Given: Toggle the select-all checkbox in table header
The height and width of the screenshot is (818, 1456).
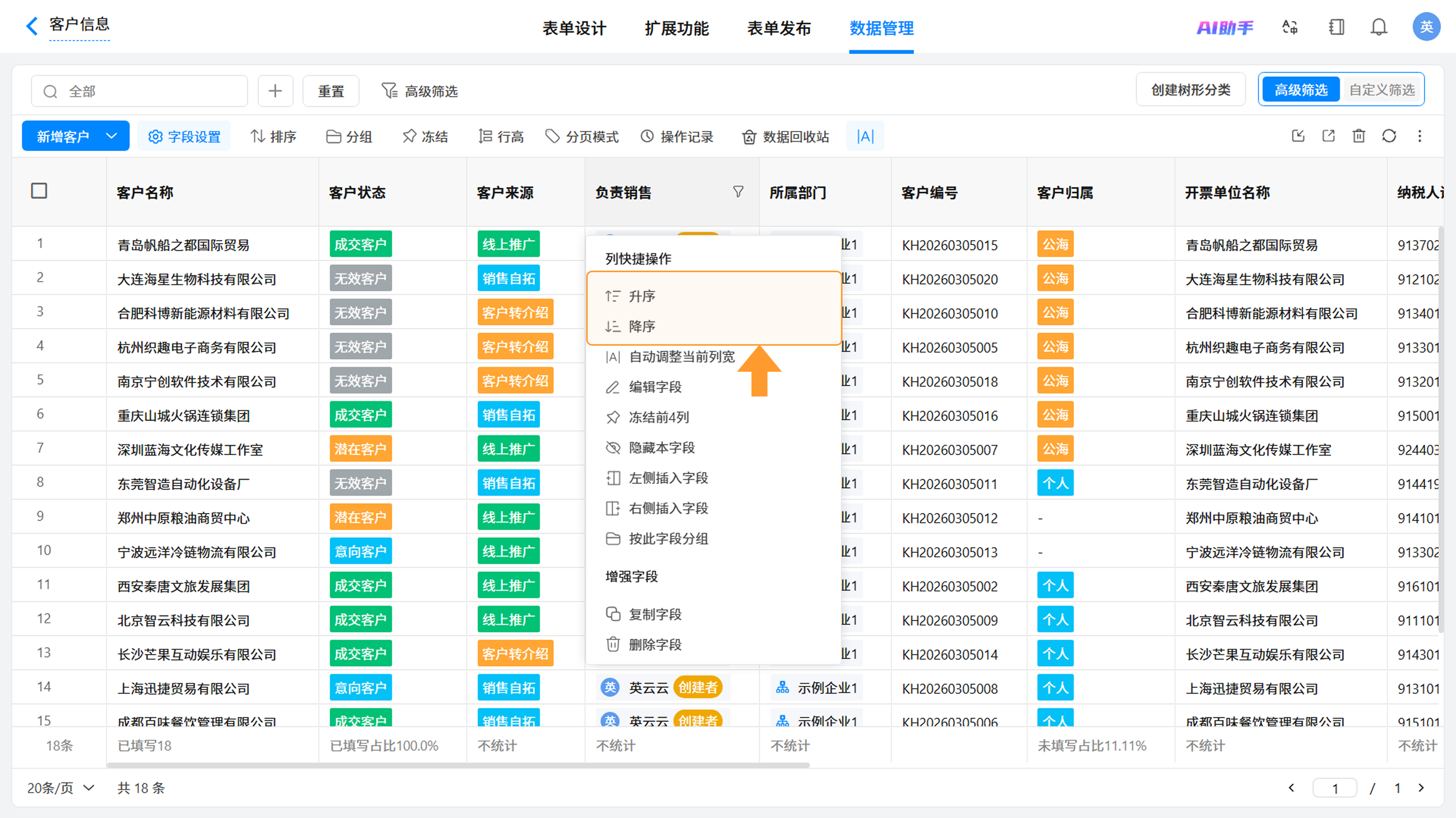Looking at the screenshot, I should click(39, 191).
